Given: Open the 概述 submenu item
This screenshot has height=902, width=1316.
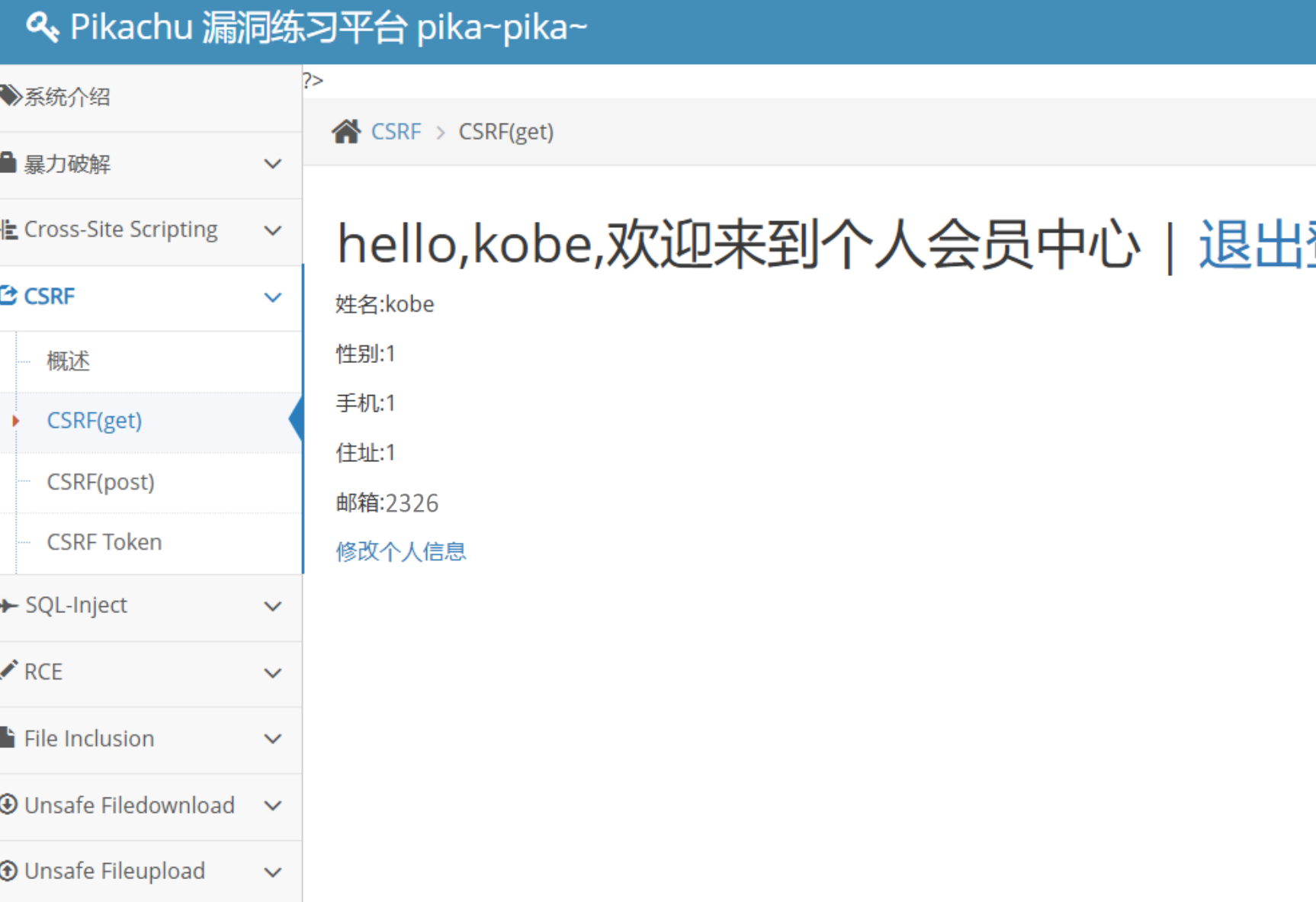Looking at the screenshot, I should point(68,361).
